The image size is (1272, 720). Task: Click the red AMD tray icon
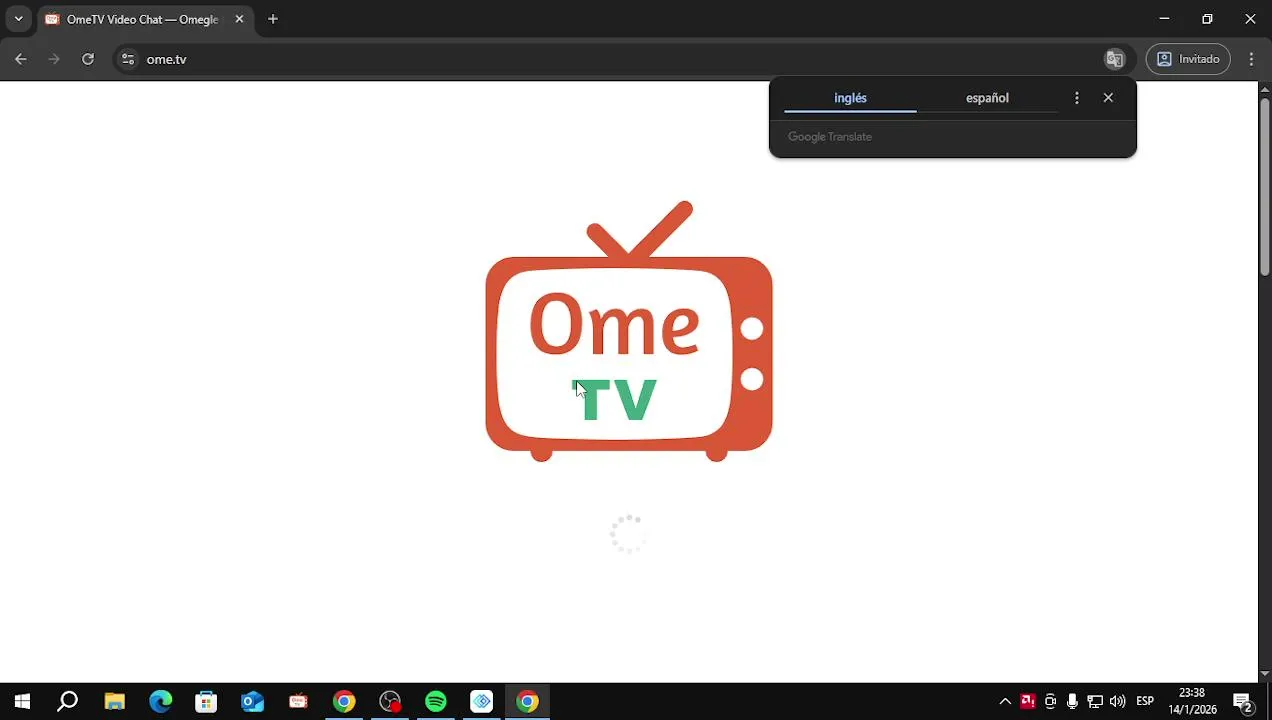[1027, 701]
